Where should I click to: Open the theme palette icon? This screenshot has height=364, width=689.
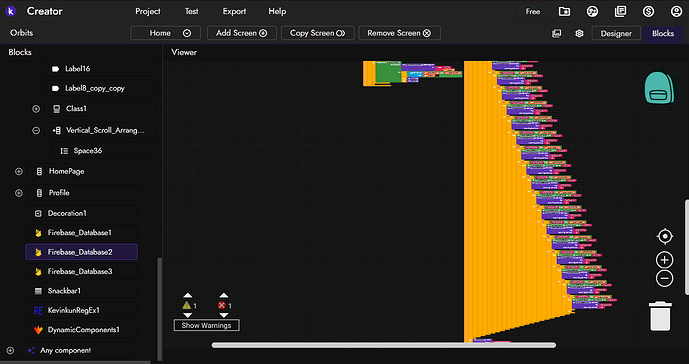click(x=592, y=11)
